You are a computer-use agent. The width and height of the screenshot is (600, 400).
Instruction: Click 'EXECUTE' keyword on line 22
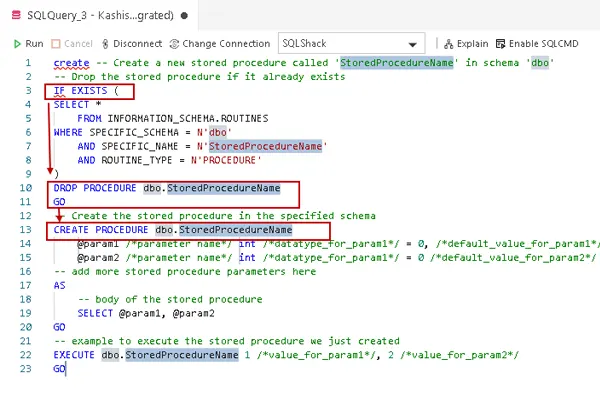(74, 355)
